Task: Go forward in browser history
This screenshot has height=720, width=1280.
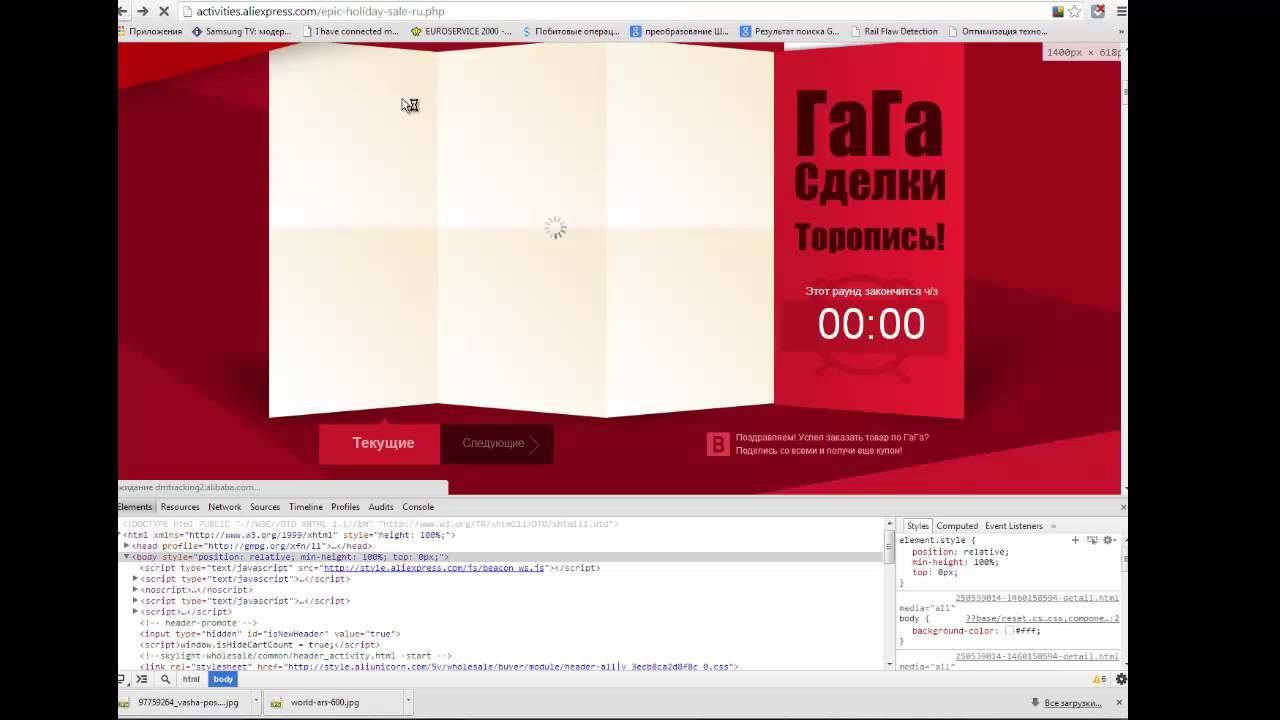Action: [x=142, y=11]
